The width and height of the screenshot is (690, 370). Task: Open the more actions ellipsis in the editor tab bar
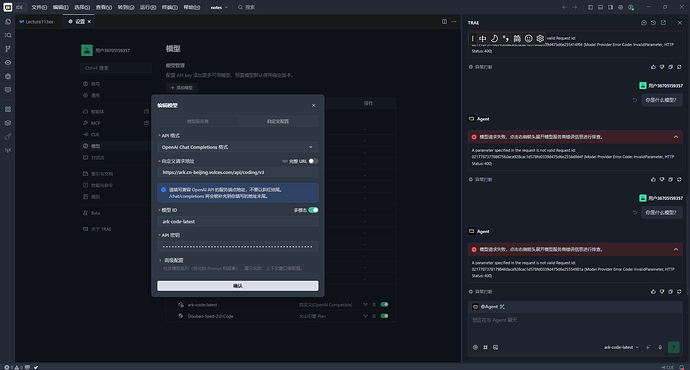454,22
